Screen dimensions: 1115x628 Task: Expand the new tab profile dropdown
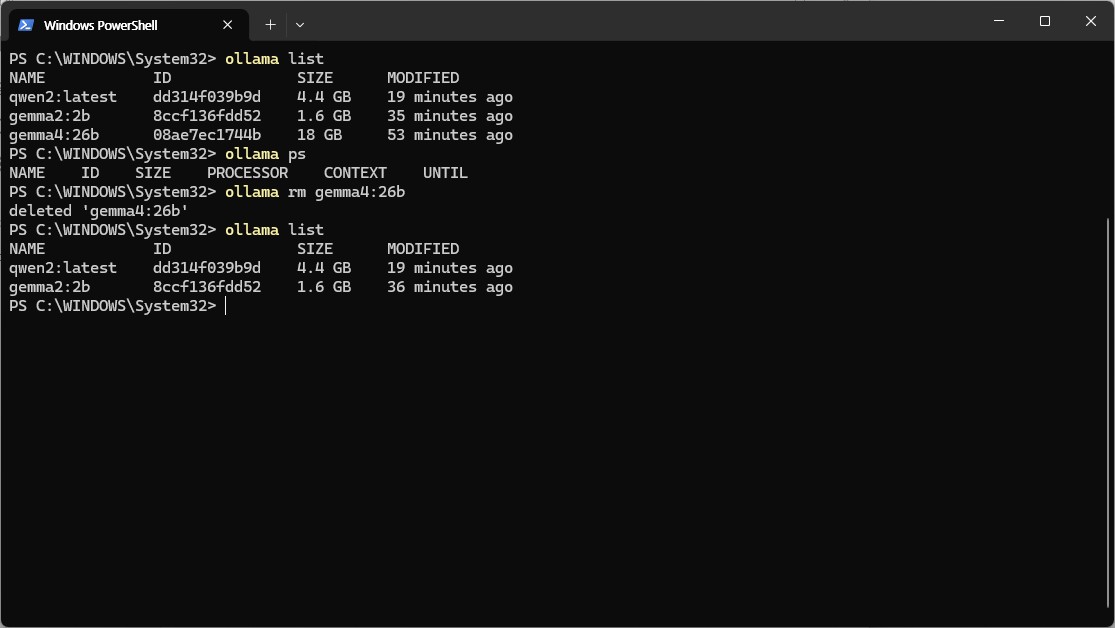tap(300, 25)
